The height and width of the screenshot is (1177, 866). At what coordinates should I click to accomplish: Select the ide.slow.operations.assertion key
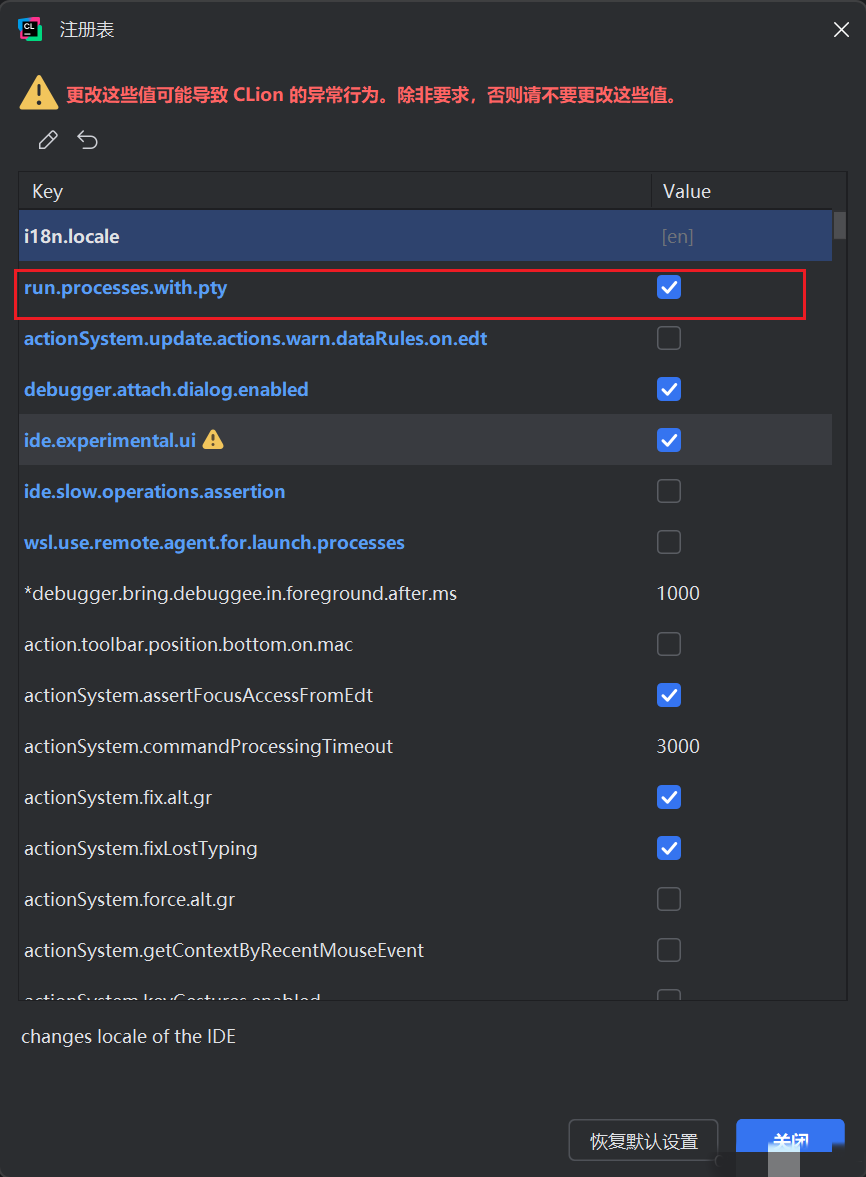coord(155,492)
